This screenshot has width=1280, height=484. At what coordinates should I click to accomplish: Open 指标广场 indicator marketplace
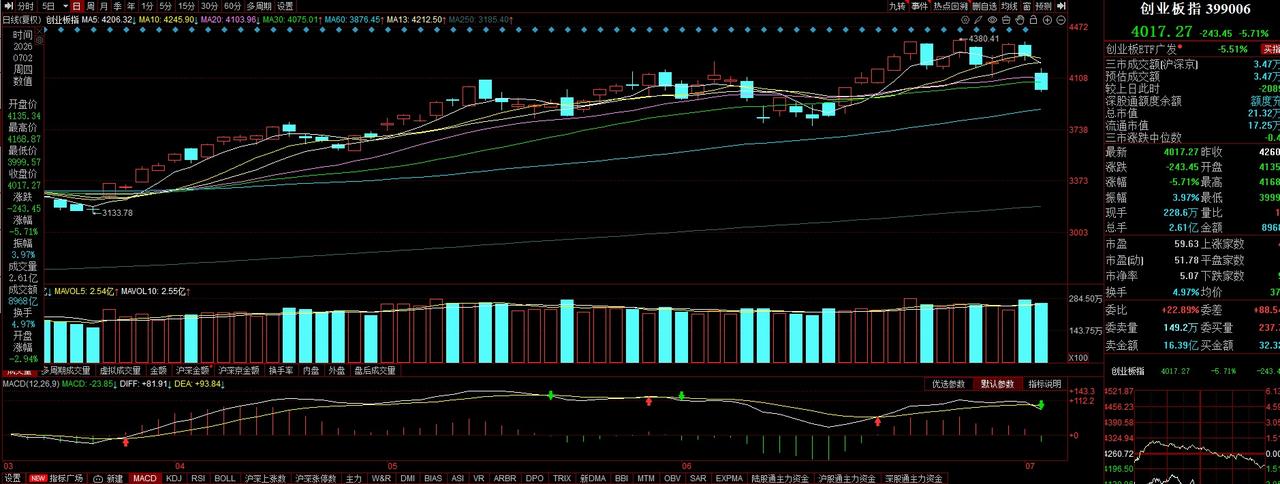[x=55, y=478]
